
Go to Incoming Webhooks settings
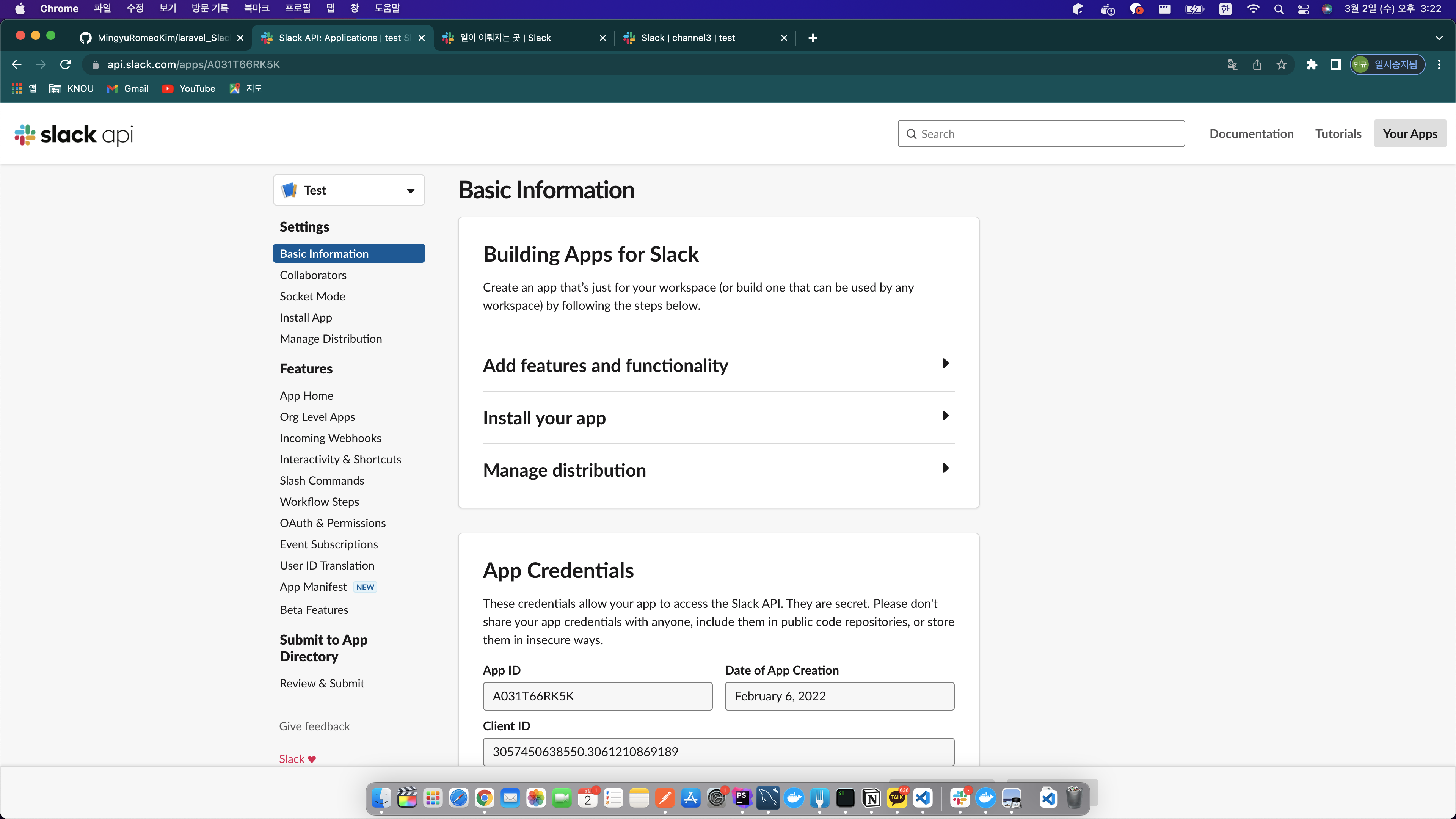tap(330, 438)
